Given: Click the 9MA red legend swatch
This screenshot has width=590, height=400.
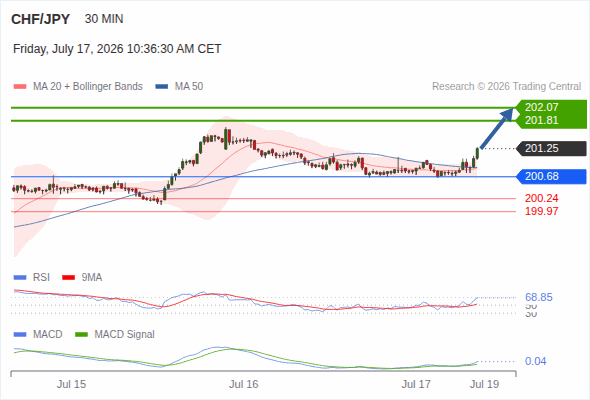Looking at the screenshot, I should tap(68, 278).
